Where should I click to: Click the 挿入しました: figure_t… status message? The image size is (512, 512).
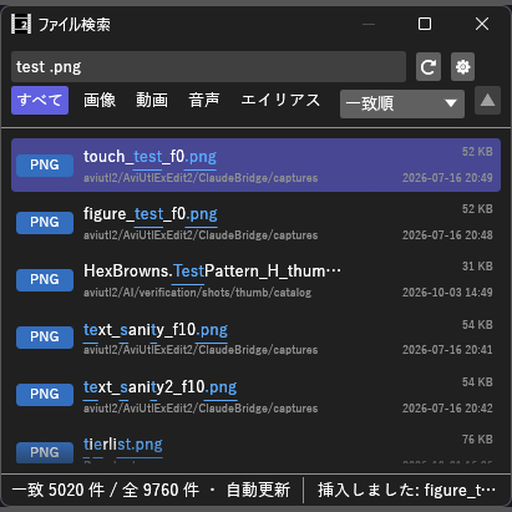[x=406, y=490]
